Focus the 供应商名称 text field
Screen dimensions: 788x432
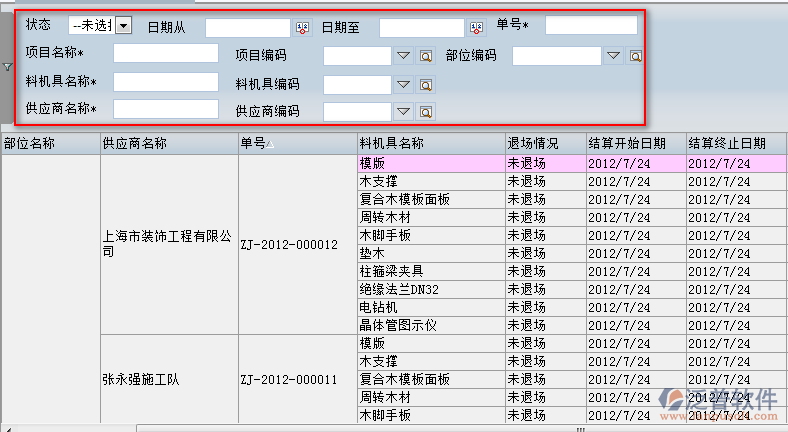click(x=165, y=109)
